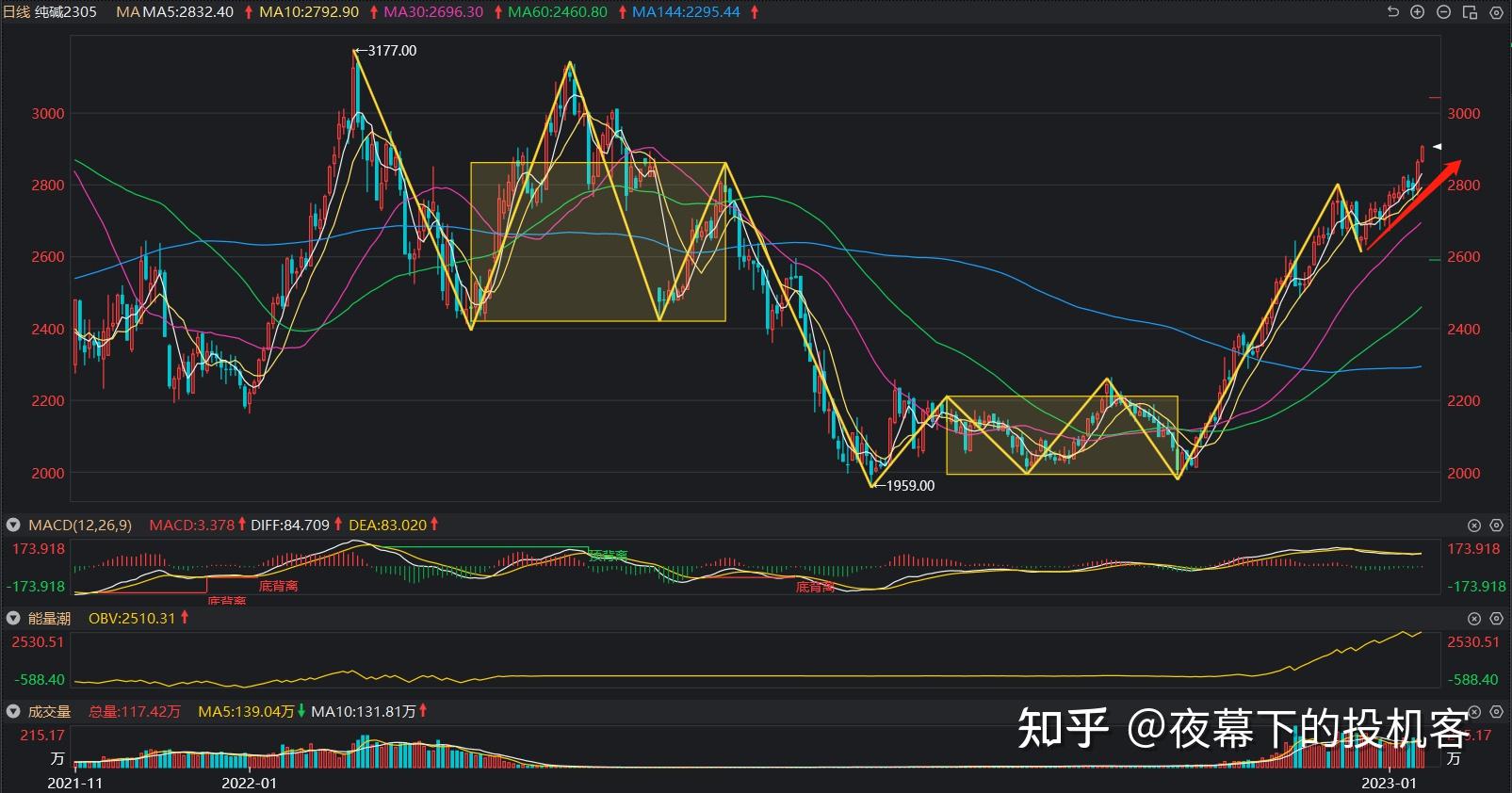Open 成交量 volume panel settings icon
This screenshot has height=793, width=1512.
[1496, 712]
